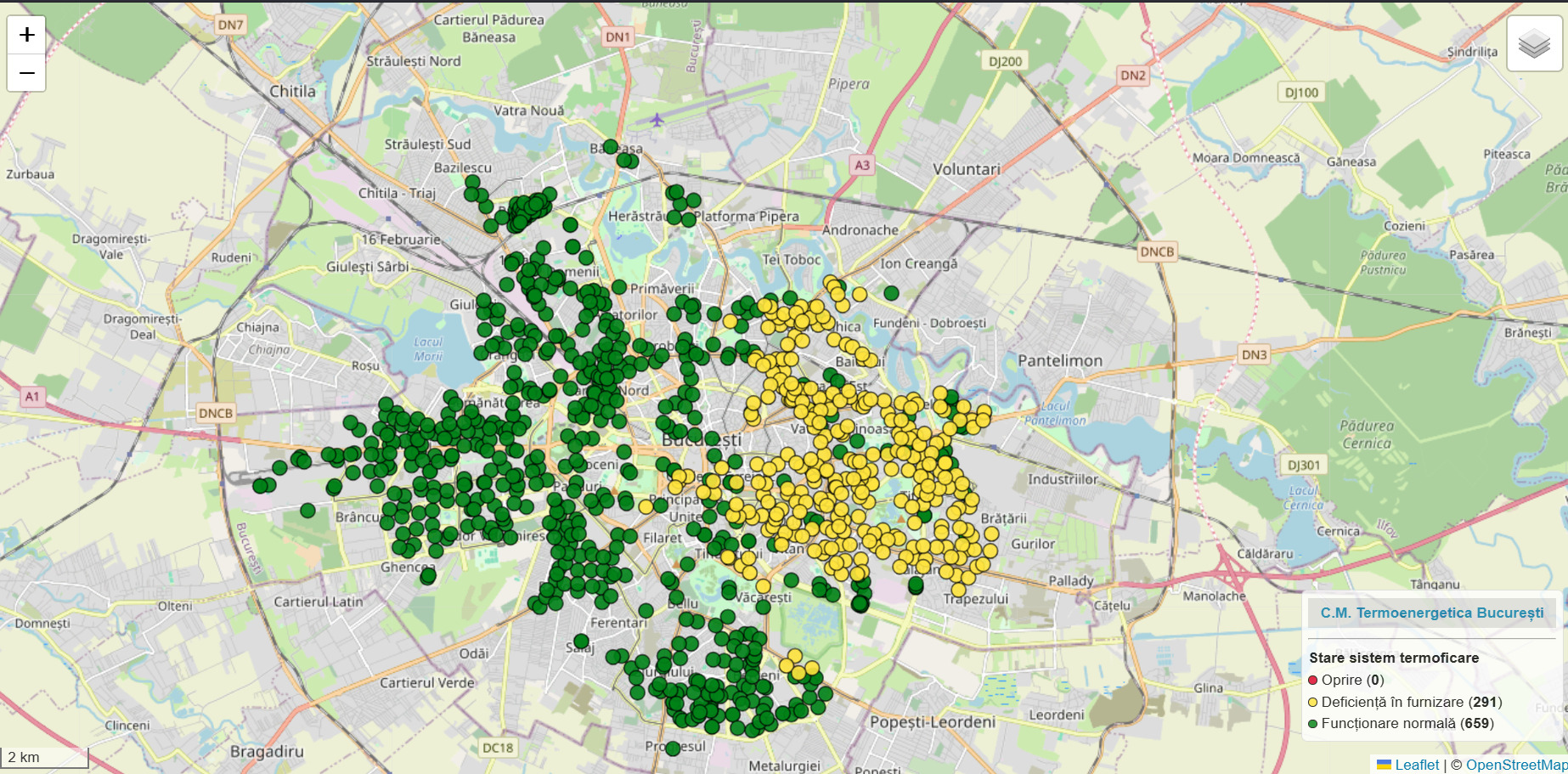The height and width of the screenshot is (774, 1568).
Task: Zoom out of the map
Action: tap(26, 73)
